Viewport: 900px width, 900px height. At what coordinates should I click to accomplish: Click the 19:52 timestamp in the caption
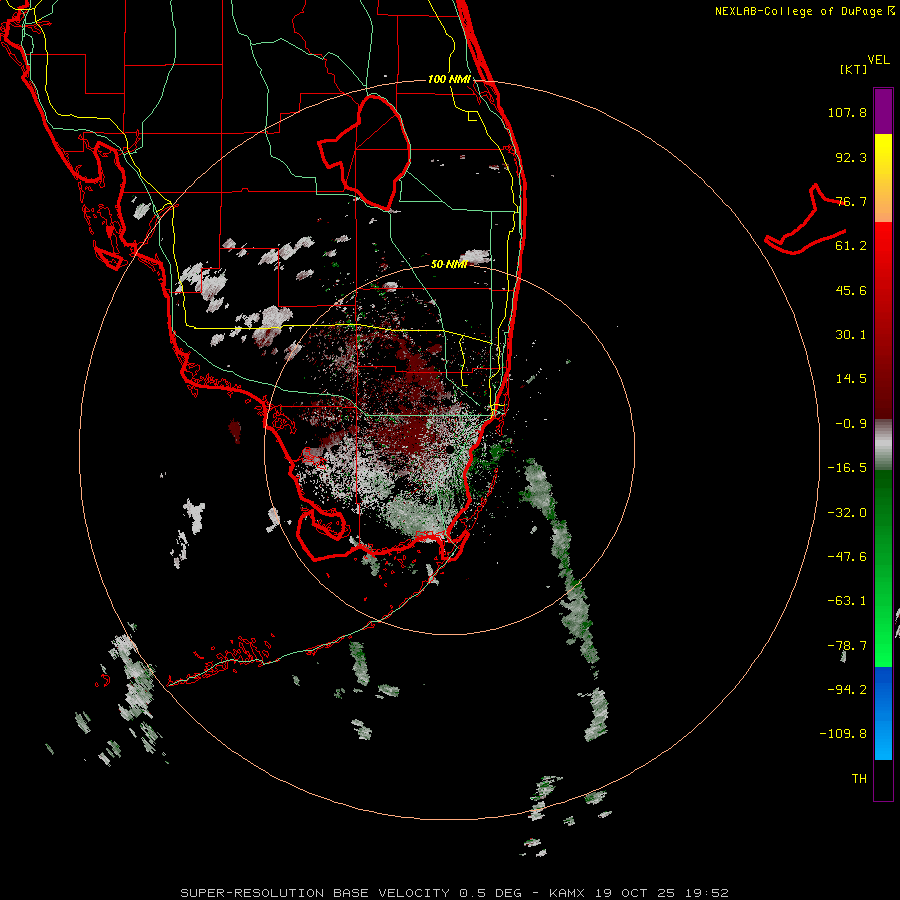pyautogui.click(x=707, y=893)
